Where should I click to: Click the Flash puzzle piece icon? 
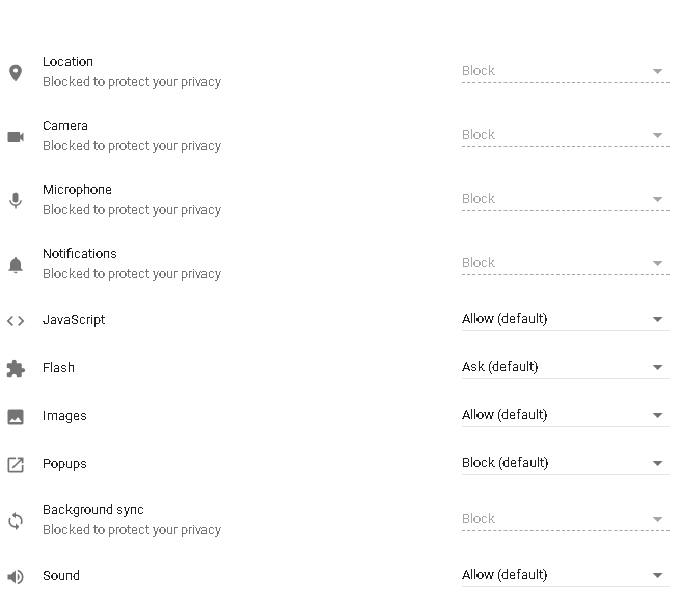pos(16,368)
